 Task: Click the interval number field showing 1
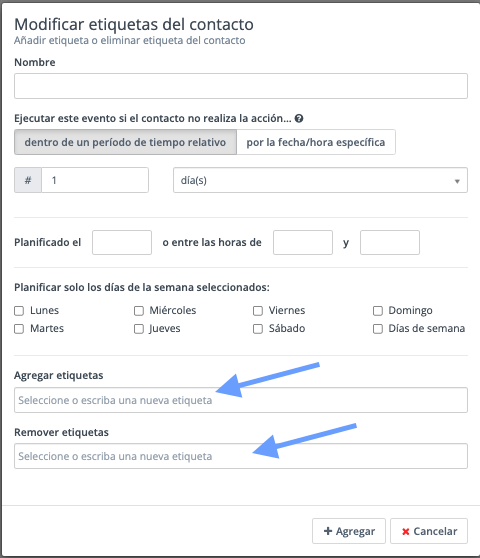point(95,180)
